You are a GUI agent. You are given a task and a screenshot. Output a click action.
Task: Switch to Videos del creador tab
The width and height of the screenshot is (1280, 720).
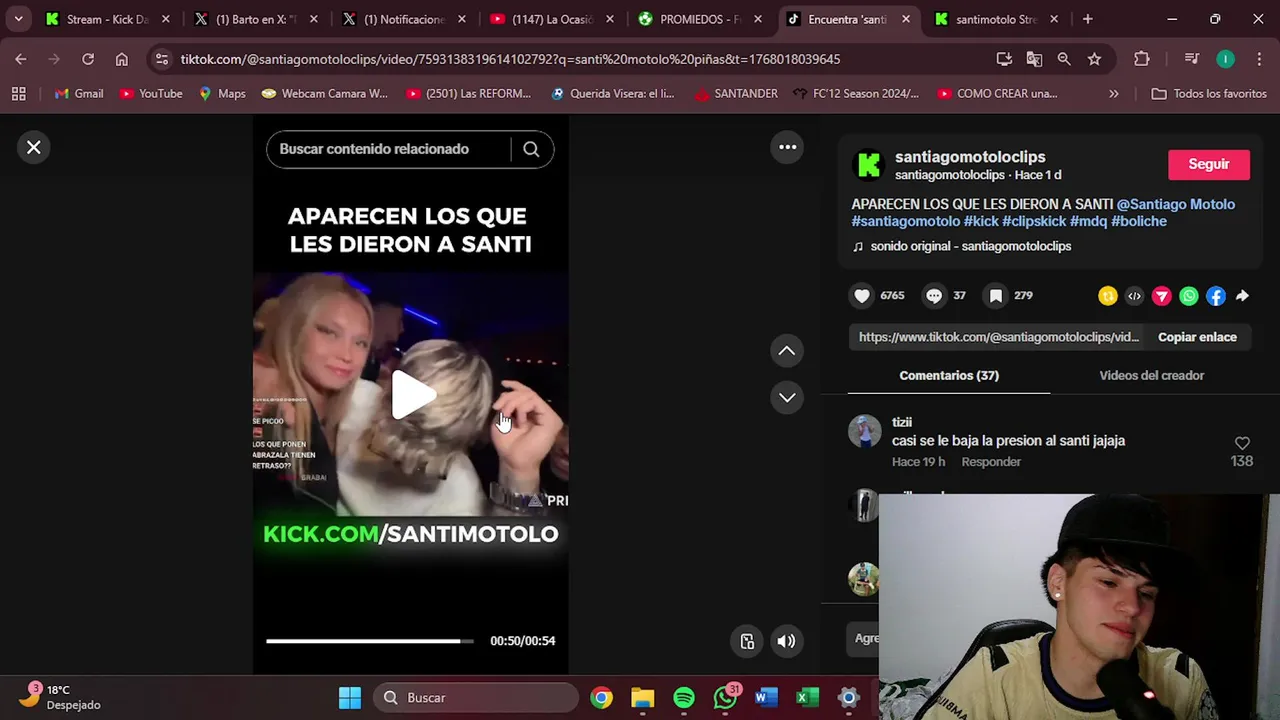click(1151, 375)
